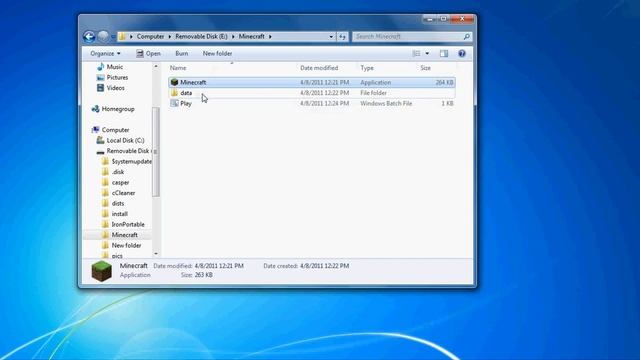Viewport: 640px width, 360px height.
Task: Click the magnifier icon in the search box
Action: pos(467,36)
